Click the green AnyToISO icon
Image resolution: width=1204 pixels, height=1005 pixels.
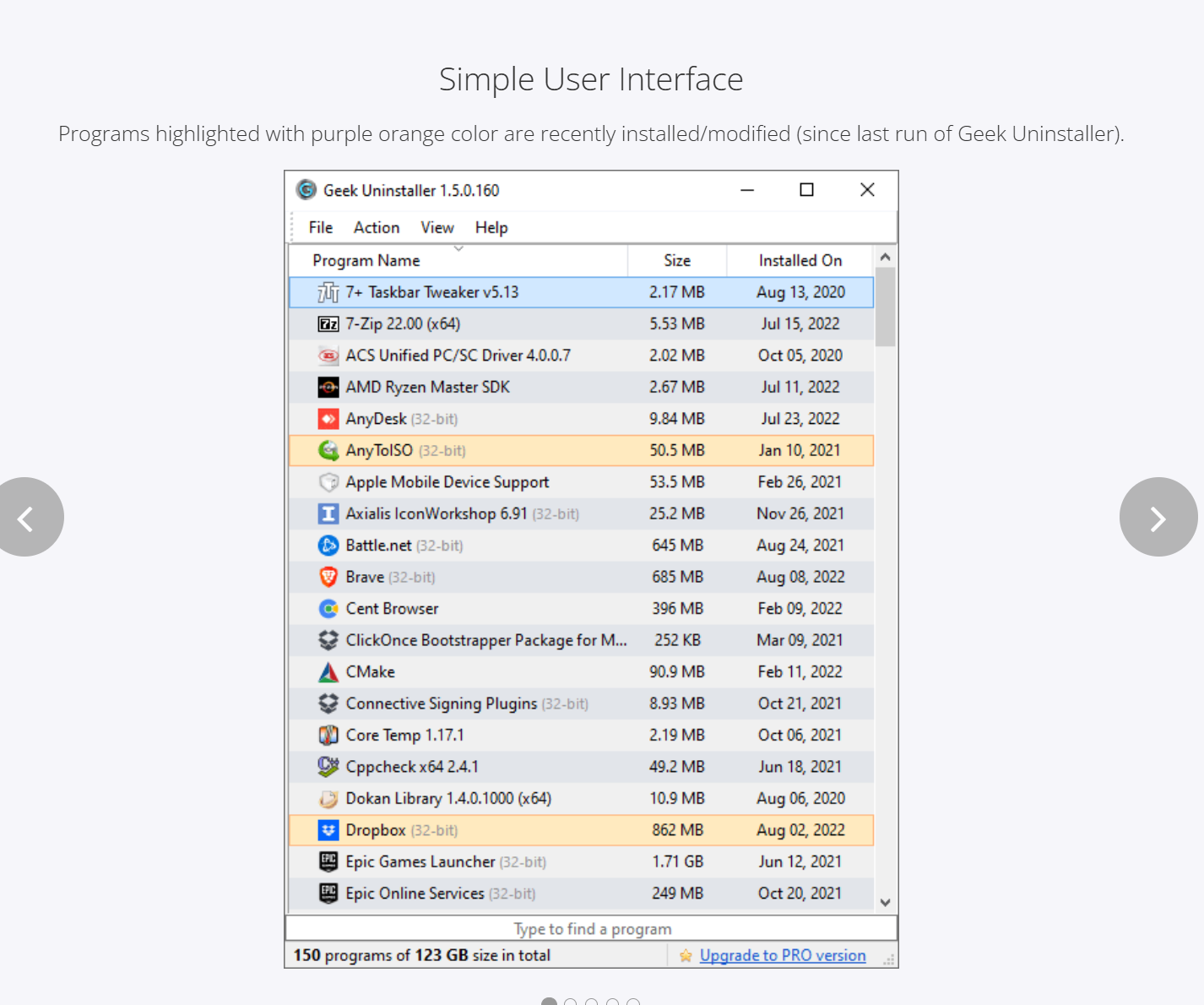328,451
